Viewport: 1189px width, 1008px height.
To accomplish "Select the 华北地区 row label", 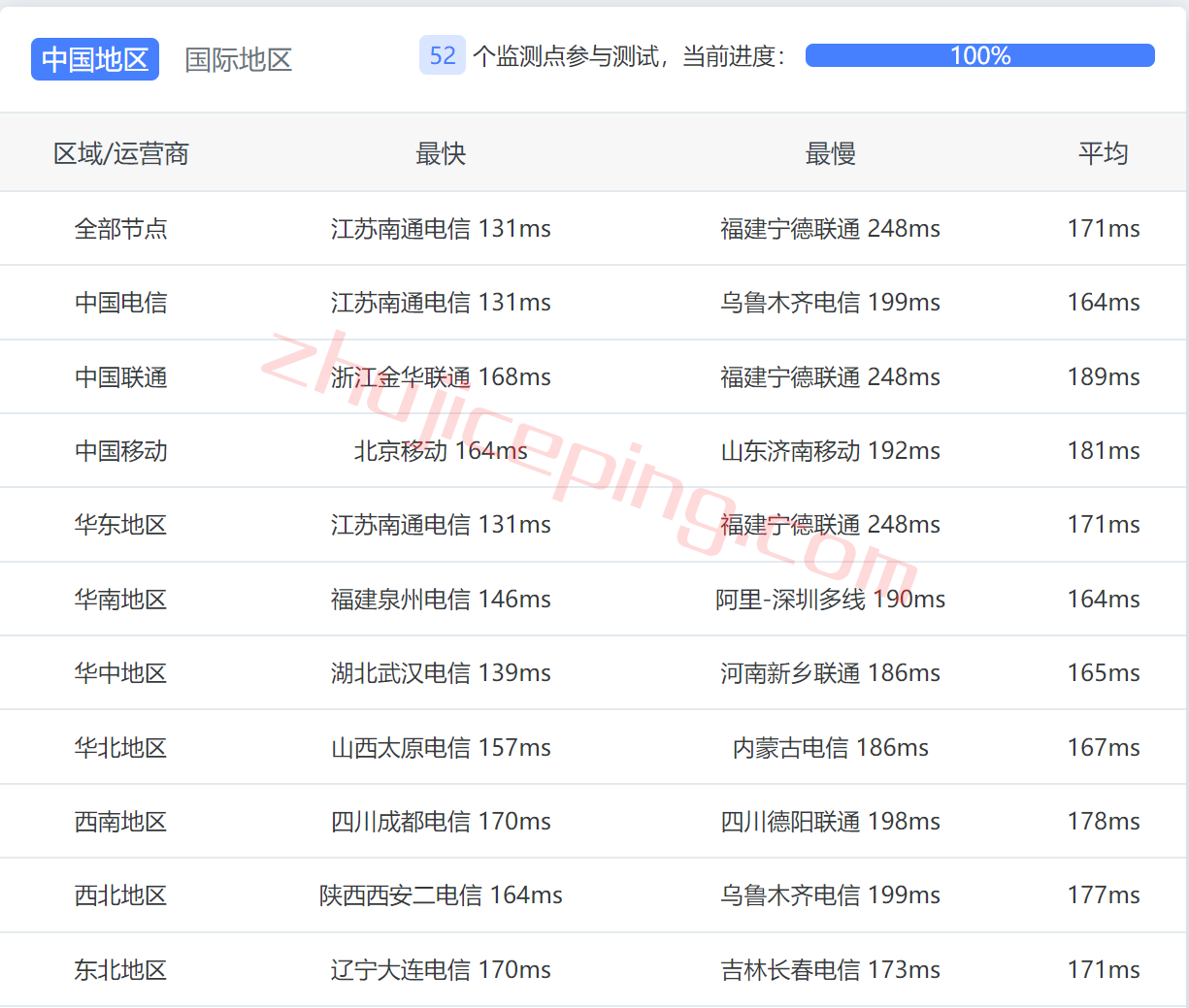I will [121, 747].
